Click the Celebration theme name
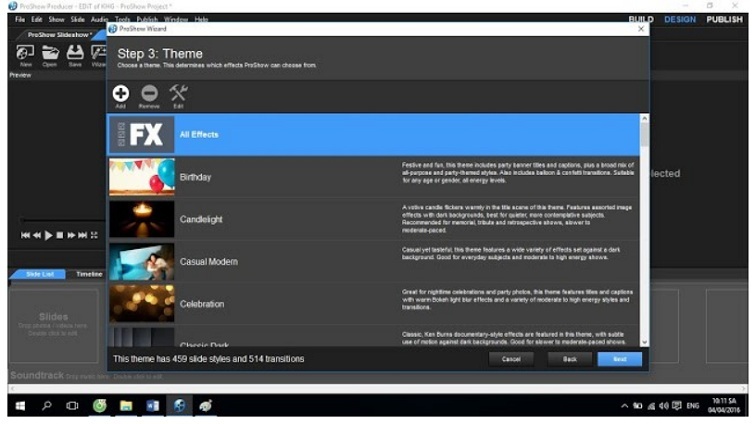 [202, 304]
